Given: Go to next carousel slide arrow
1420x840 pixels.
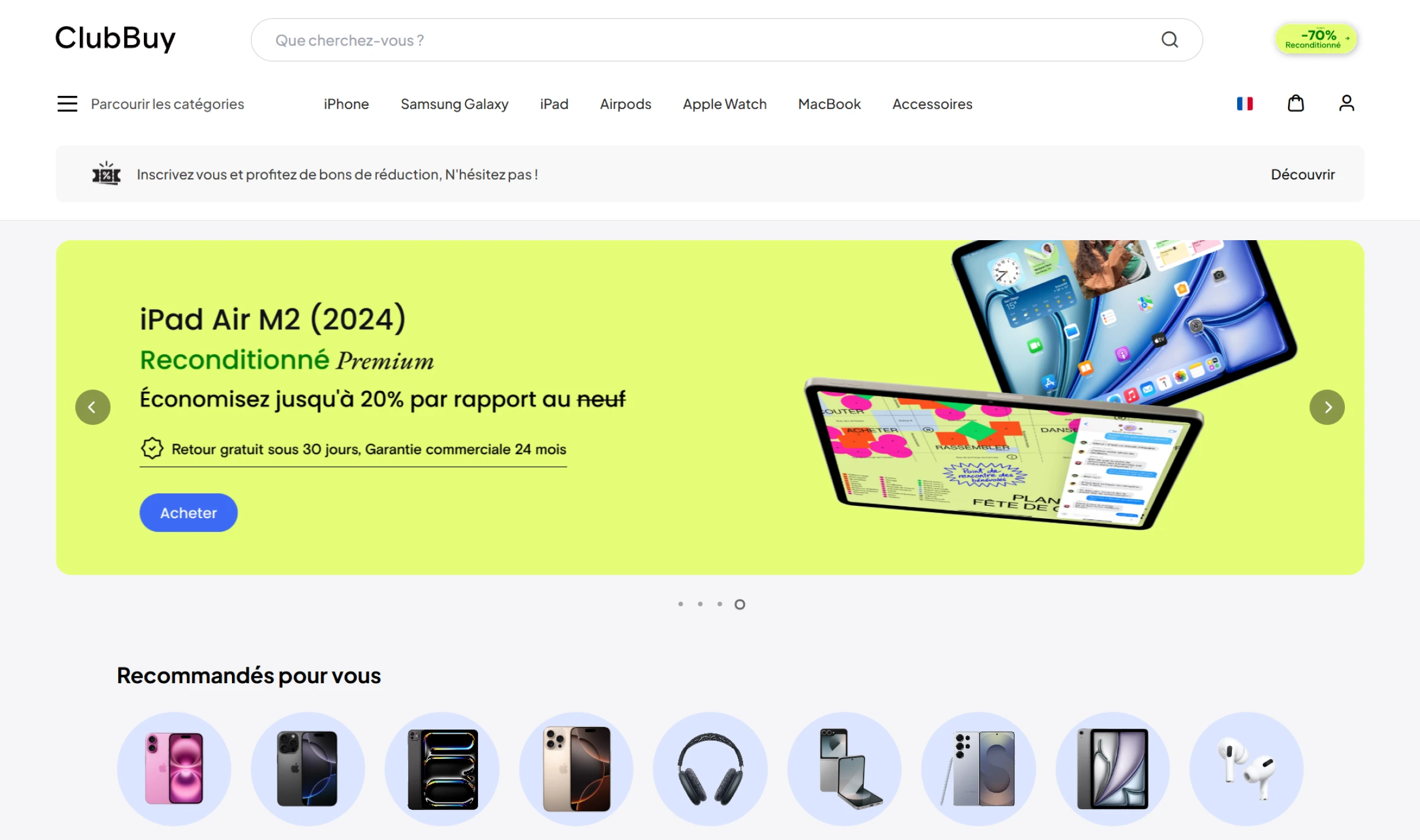Looking at the screenshot, I should click(1327, 407).
